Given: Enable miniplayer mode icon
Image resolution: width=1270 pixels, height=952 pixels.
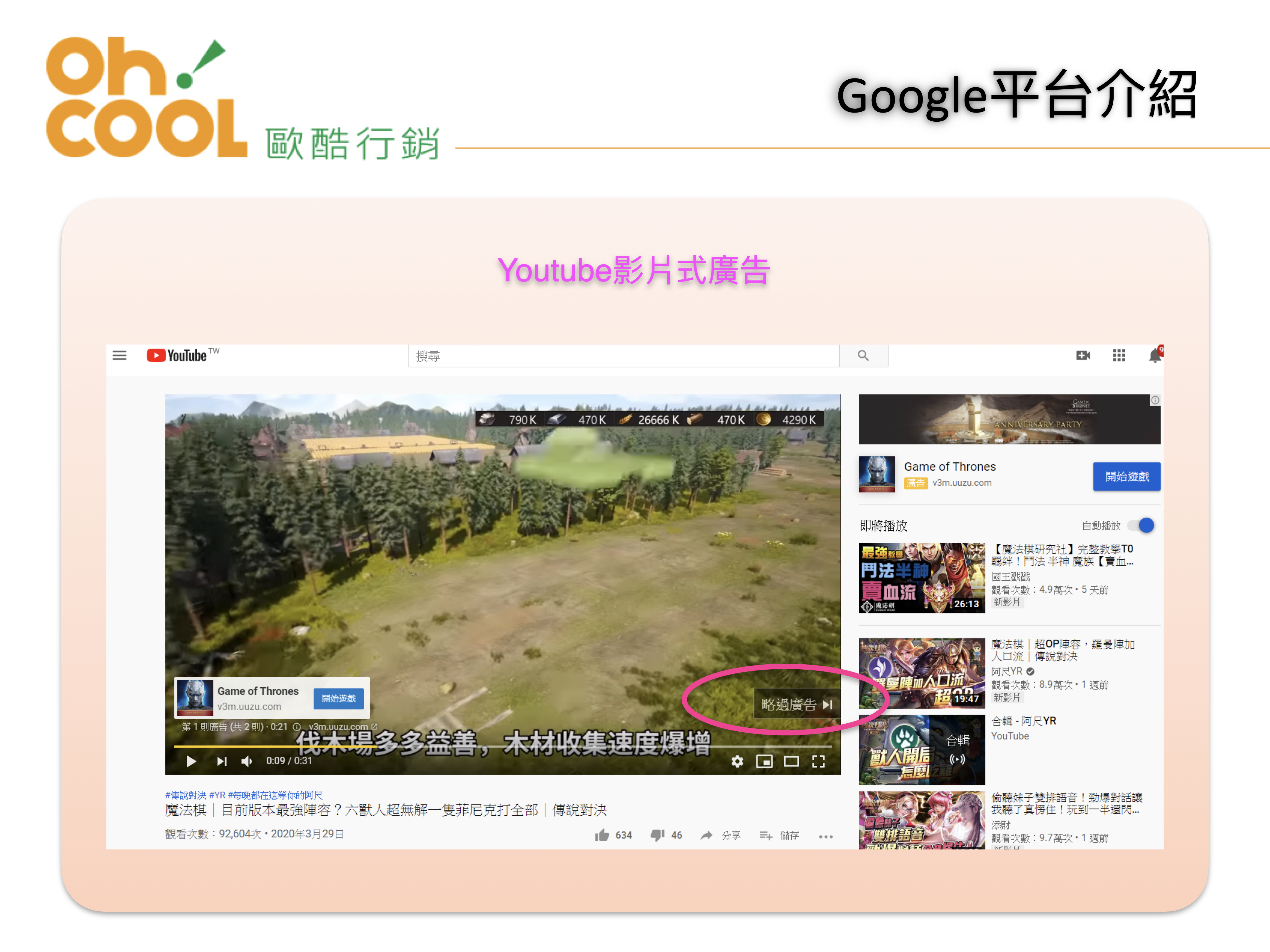Looking at the screenshot, I should pos(764,762).
